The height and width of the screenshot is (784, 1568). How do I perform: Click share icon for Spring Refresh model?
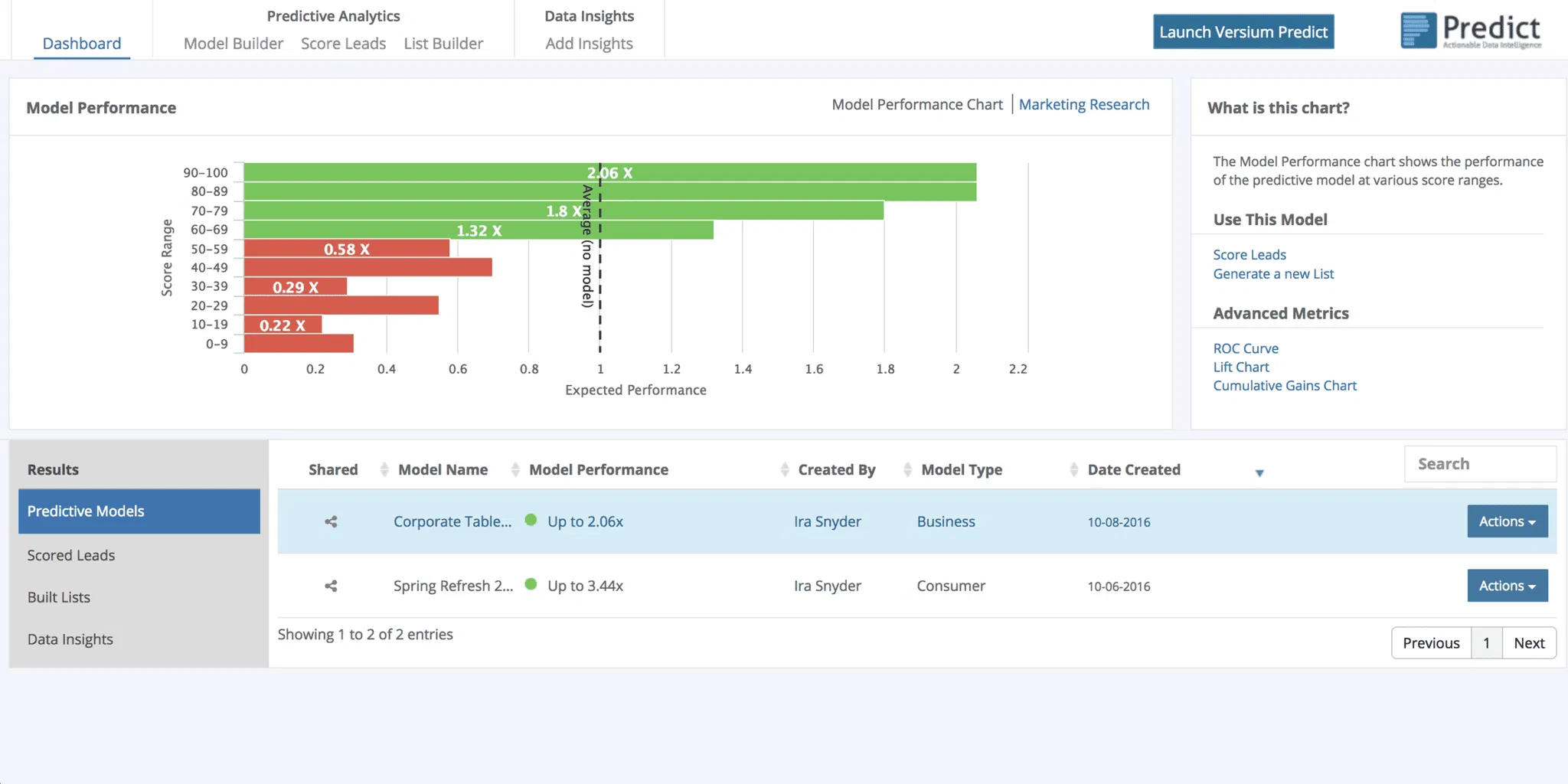pyautogui.click(x=331, y=586)
